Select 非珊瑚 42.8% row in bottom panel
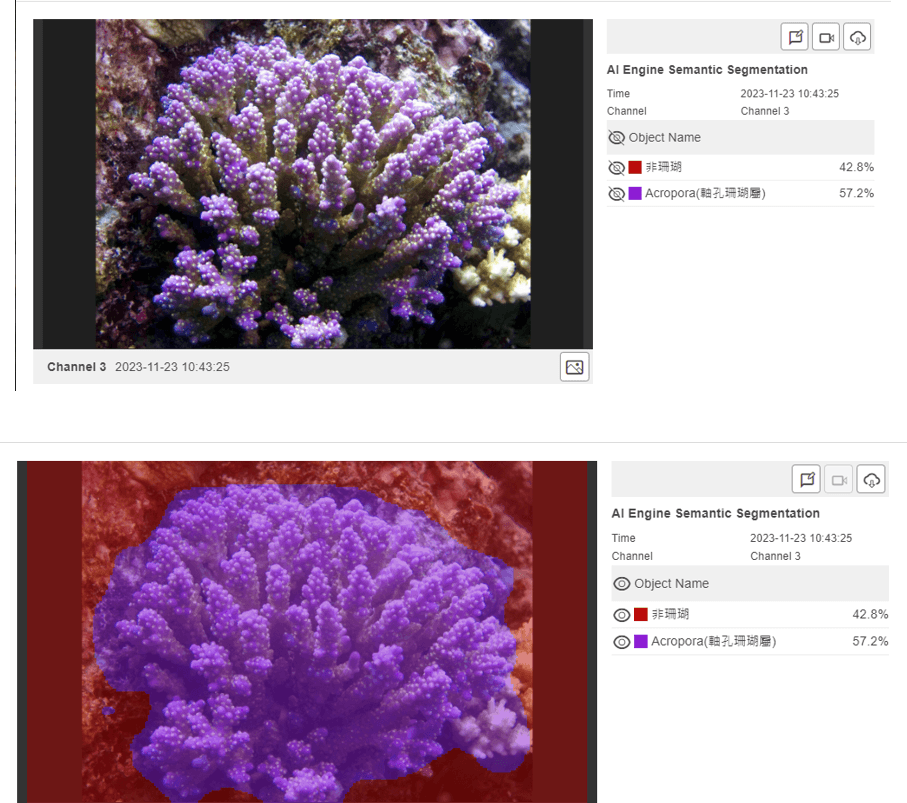 point(750,614)
